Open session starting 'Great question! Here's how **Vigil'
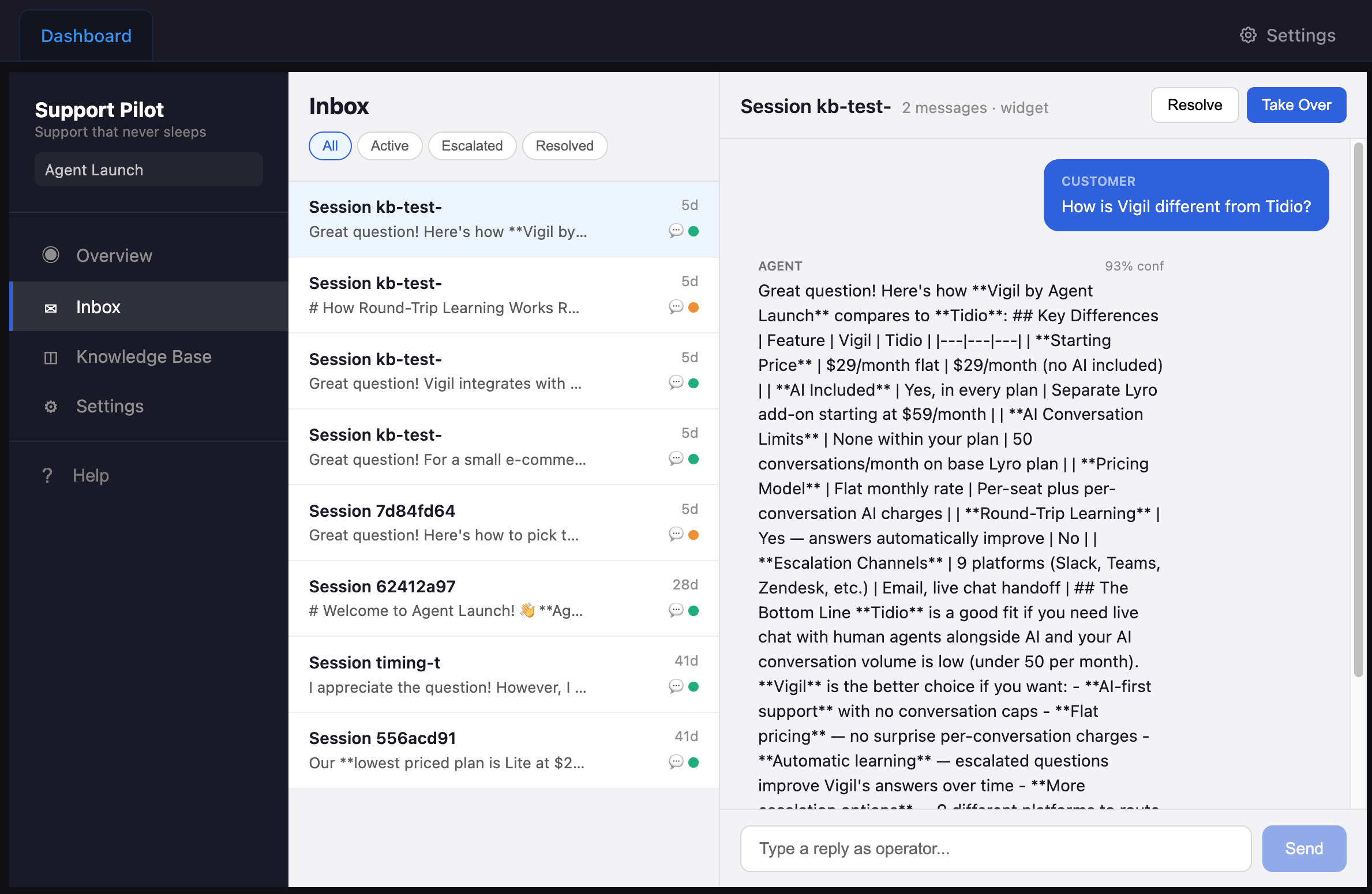Screen dimensions: 1372x894 tap(504, 219)
